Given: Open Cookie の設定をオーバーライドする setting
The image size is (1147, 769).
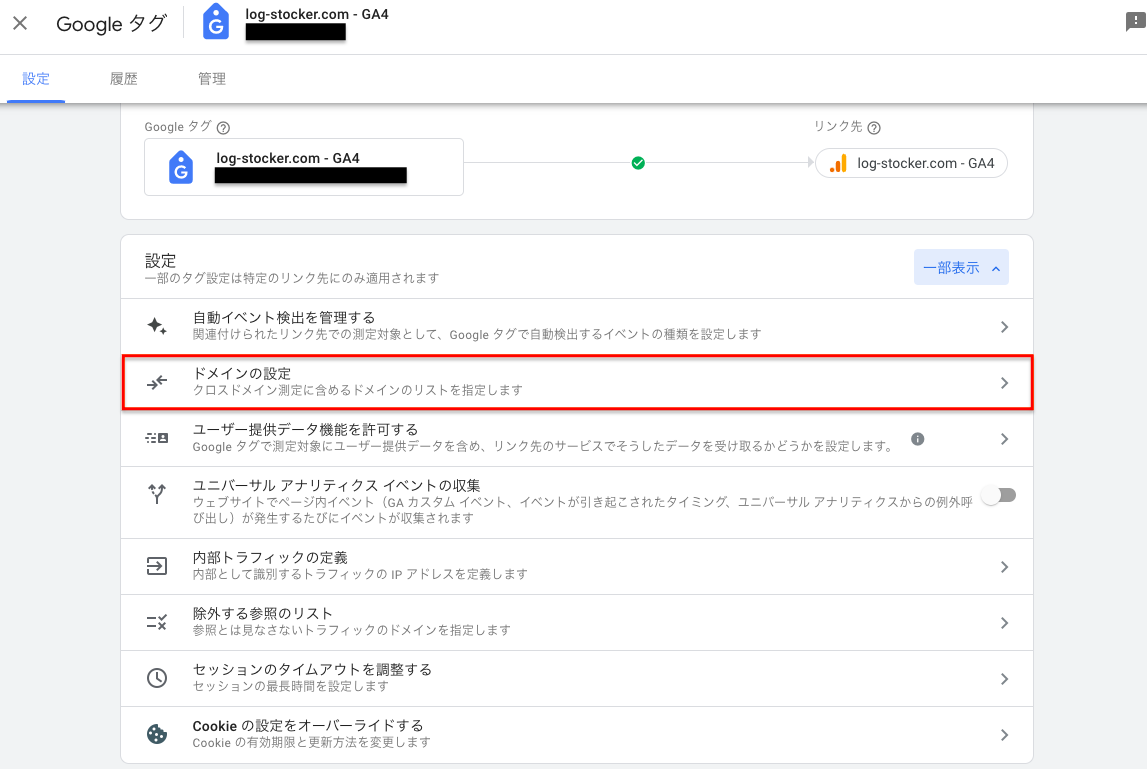Looking at the screenshot, I should point(577,735).
